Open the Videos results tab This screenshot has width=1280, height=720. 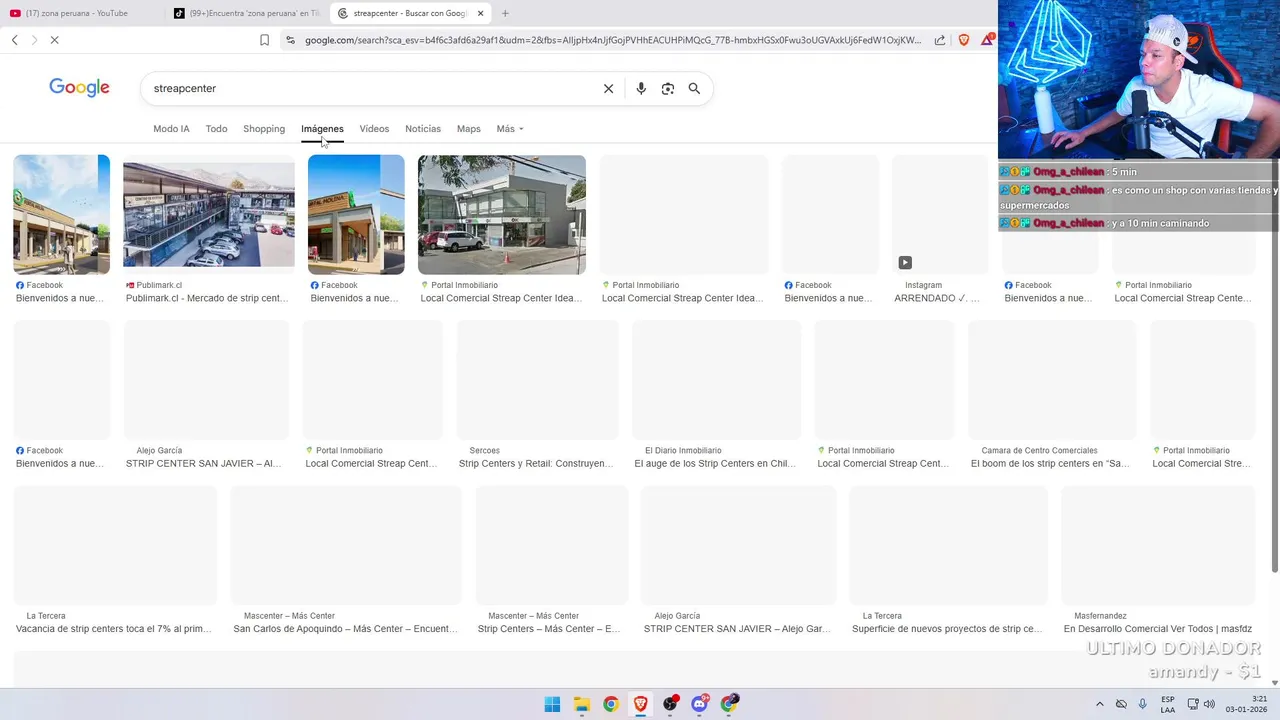click(374, 129)
